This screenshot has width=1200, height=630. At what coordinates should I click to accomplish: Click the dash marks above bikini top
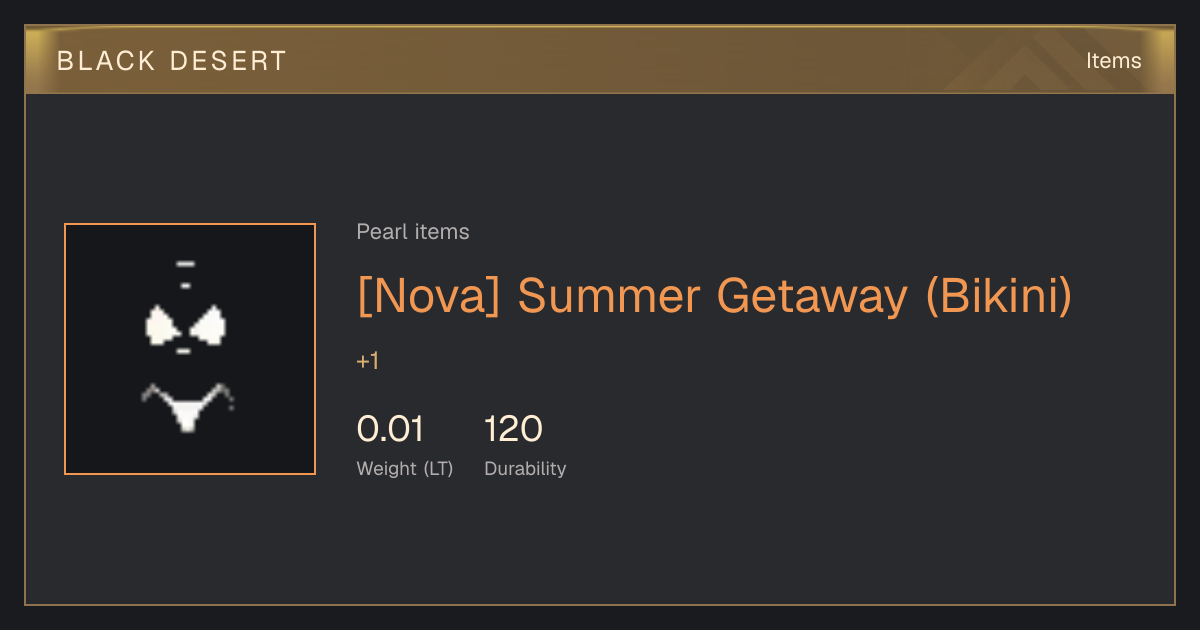pos(185,275)
